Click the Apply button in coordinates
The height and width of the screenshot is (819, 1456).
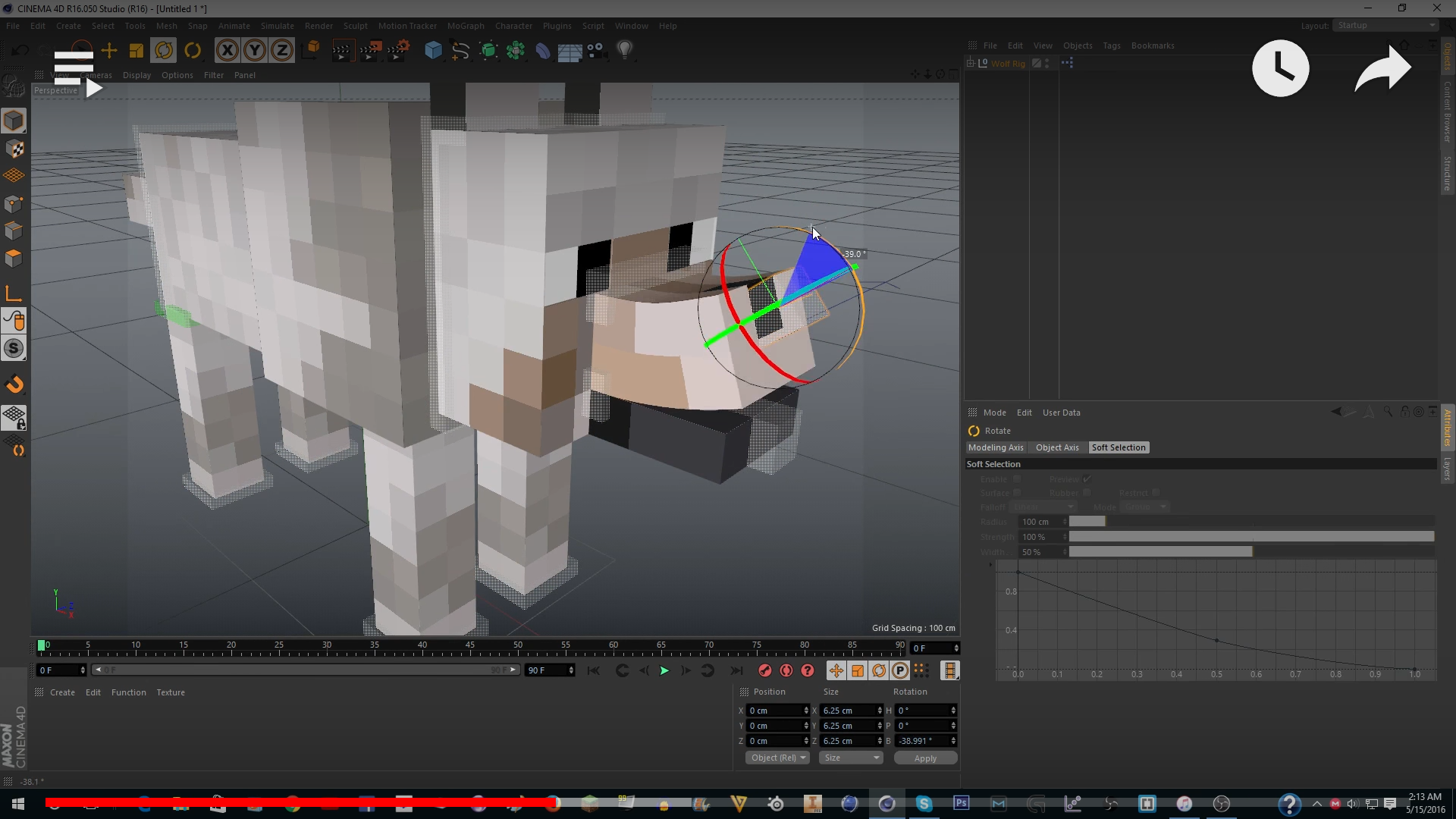[x=925, y=758]
